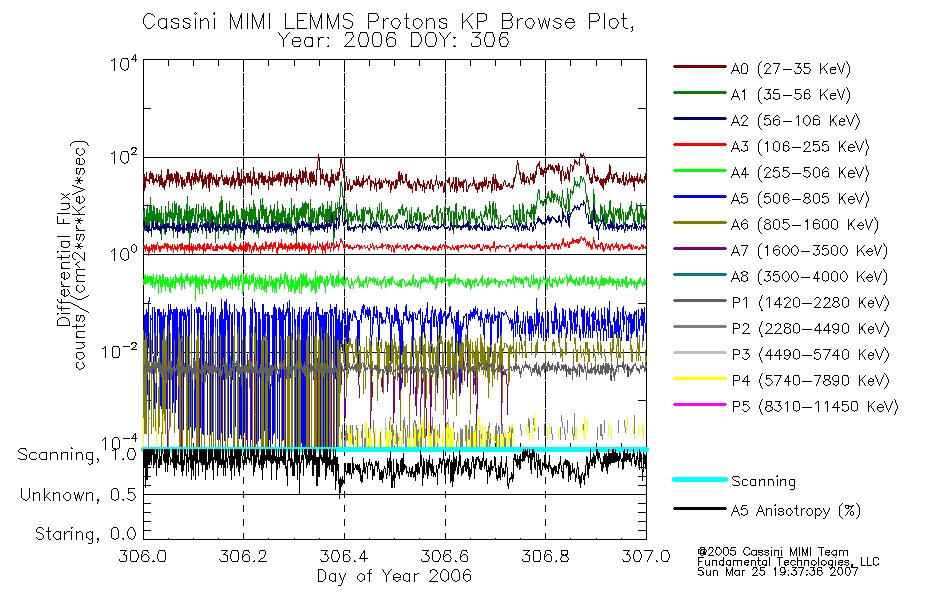
Task: Click the dark green A1 legend line swatch
Action: (x=700, y=93)
